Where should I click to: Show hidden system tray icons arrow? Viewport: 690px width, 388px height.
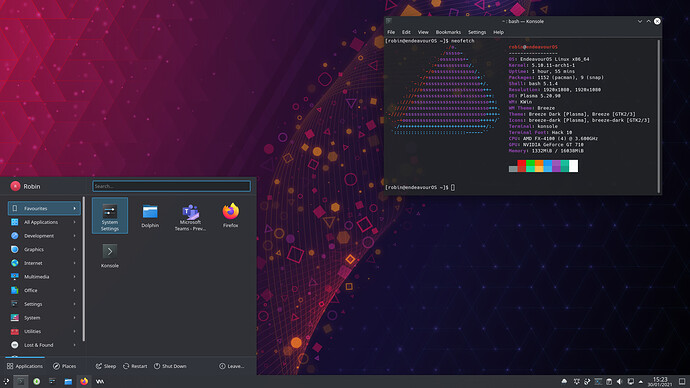click(x=641, y=381)
